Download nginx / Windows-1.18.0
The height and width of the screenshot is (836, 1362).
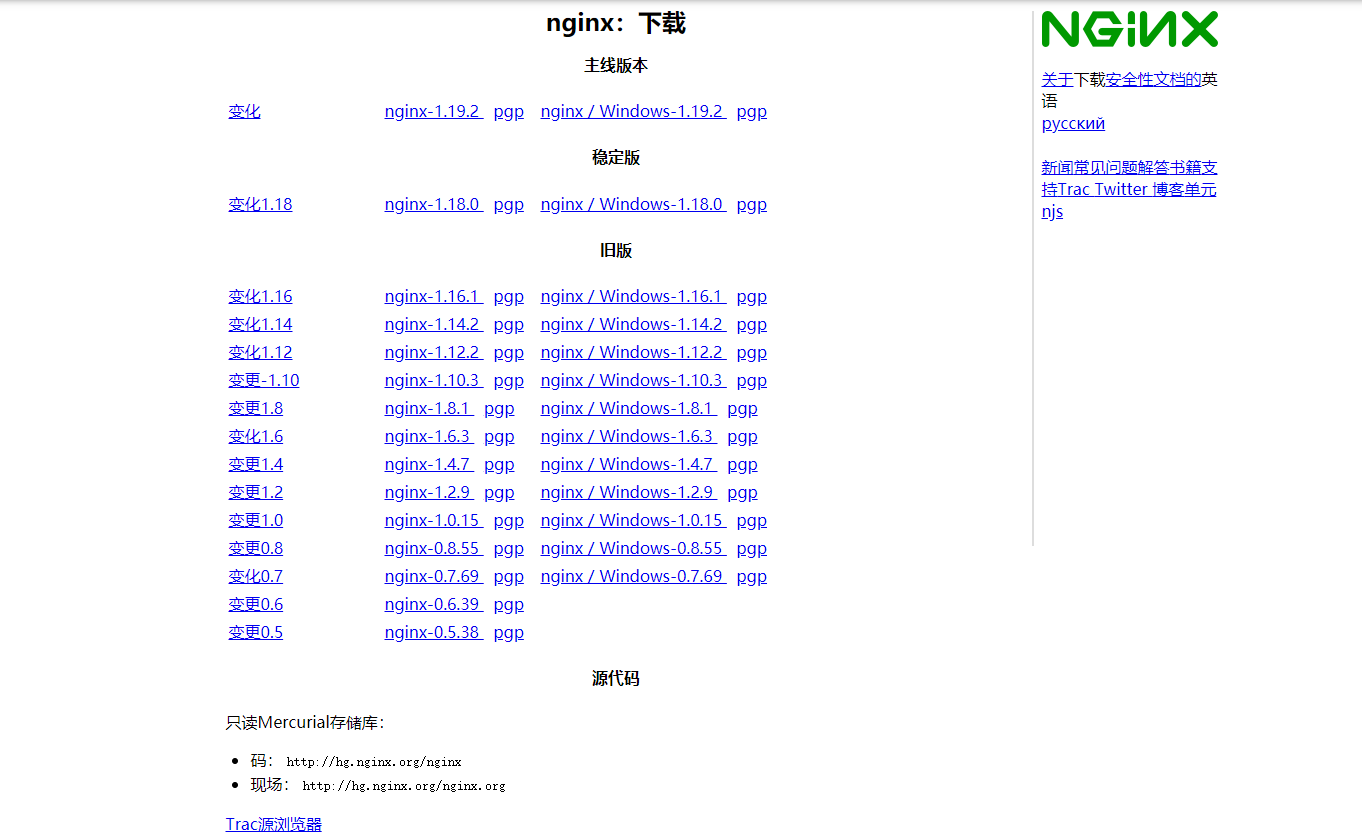(633, 204)
